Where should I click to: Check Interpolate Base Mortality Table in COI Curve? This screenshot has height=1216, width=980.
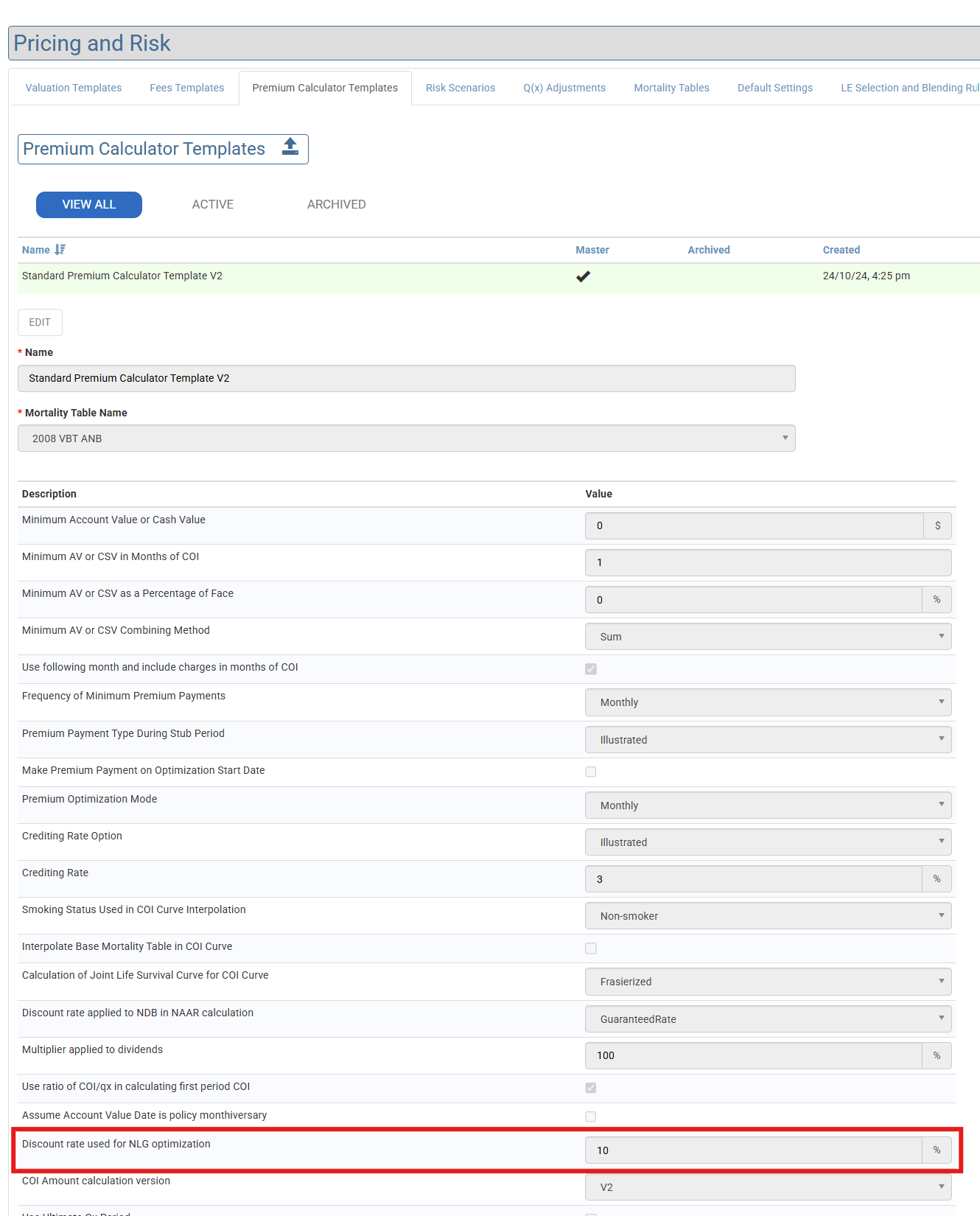point(591,948)
